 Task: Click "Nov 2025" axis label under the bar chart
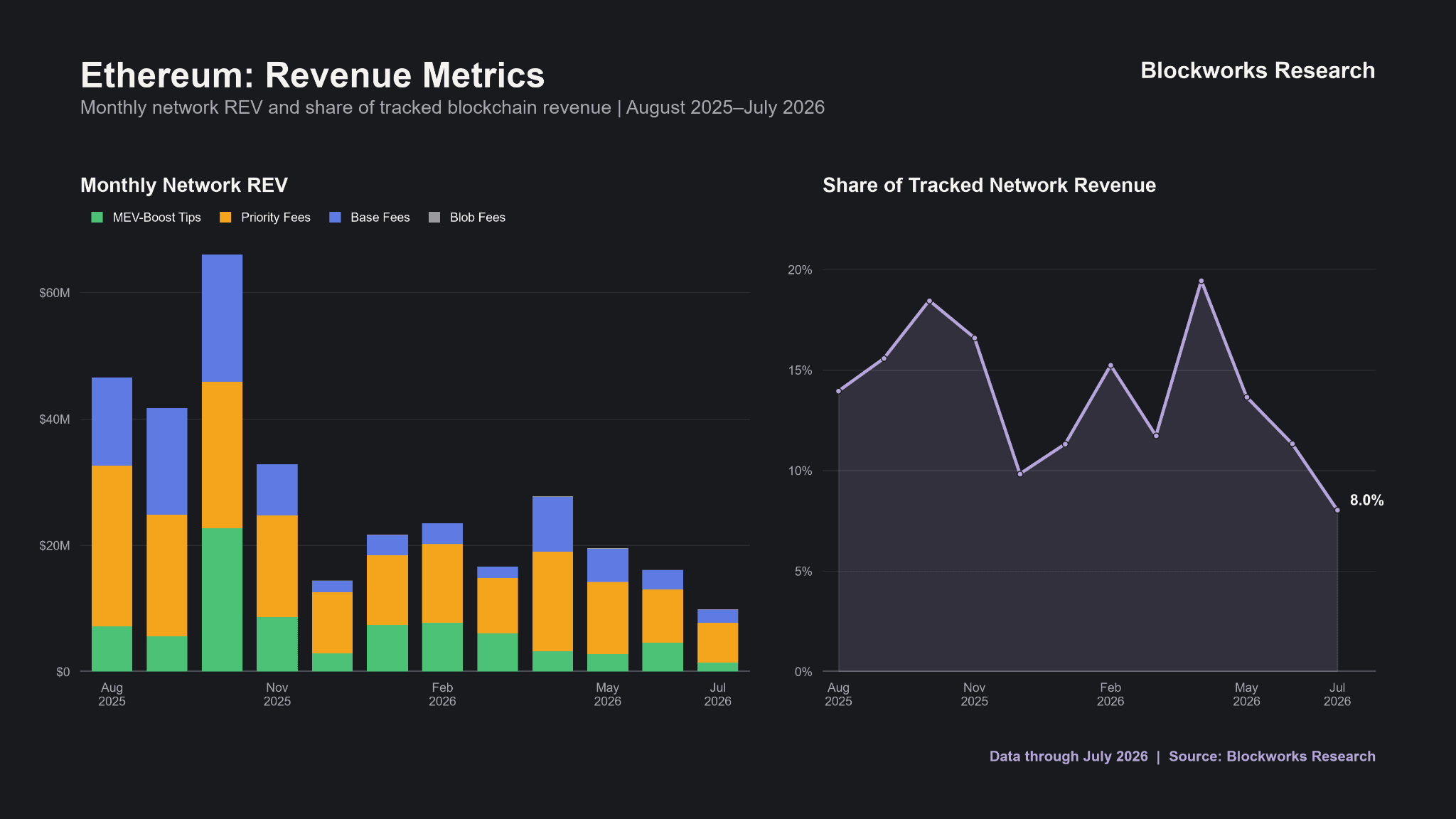(x=277, y=695)
